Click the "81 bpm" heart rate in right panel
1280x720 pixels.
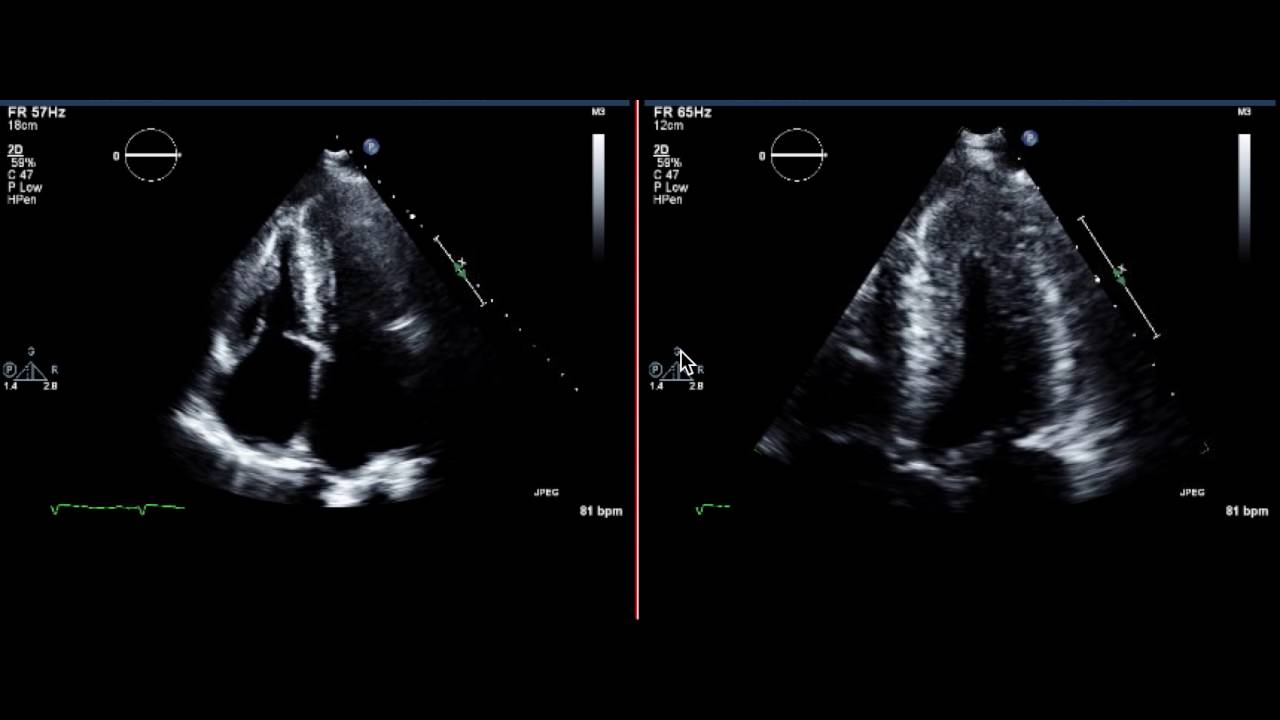tap(1247, 511)
